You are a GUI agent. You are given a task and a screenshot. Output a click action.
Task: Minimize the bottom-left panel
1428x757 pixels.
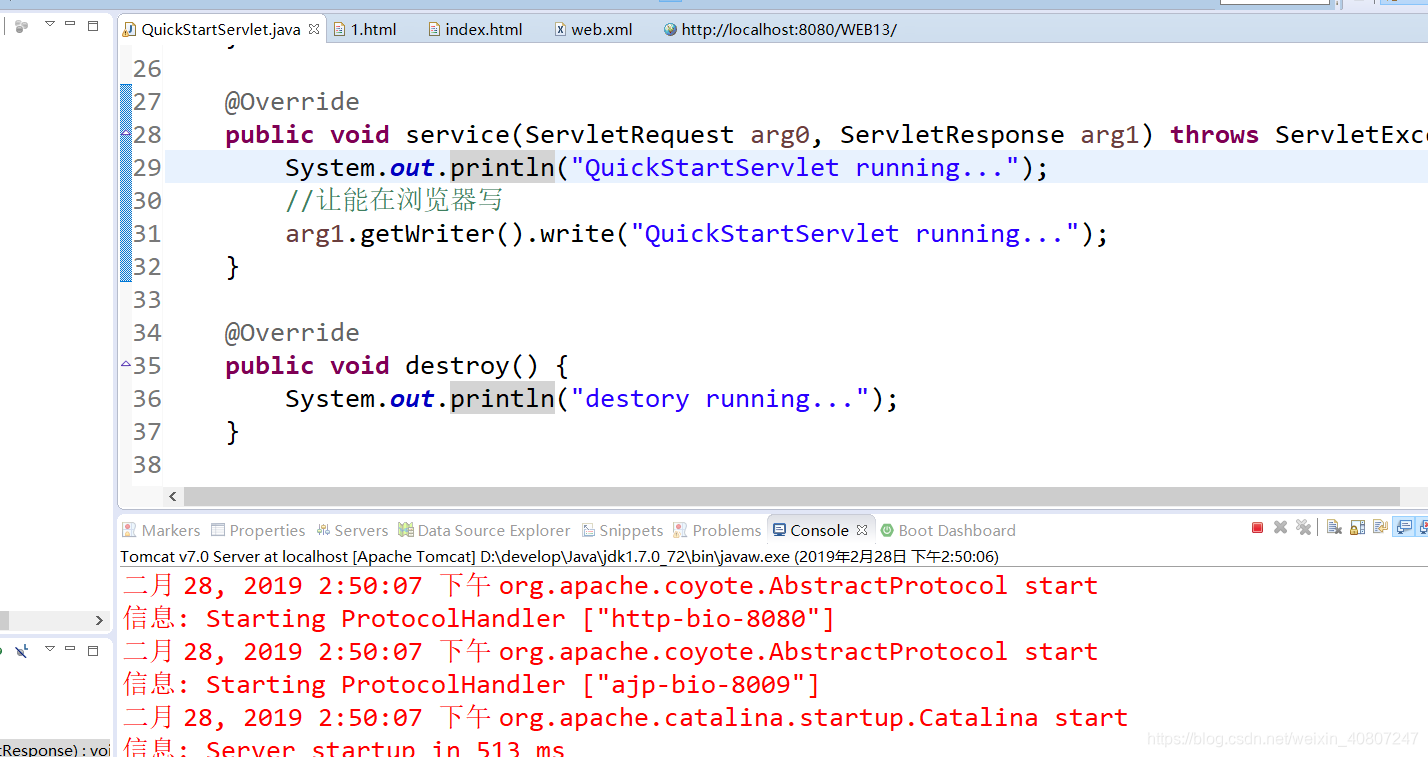70,648
